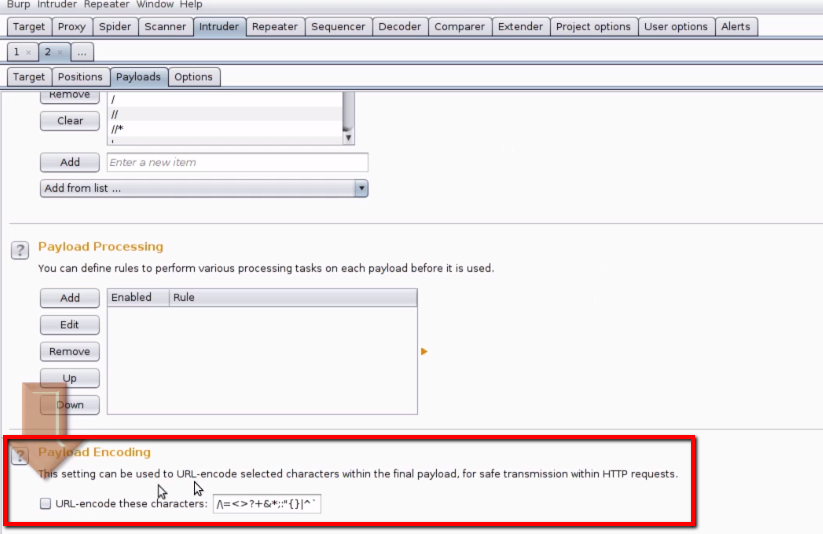Screen dimensions: 823x534
Task: Close Intruder attack tab 1
Action: (x=29, y=53)
